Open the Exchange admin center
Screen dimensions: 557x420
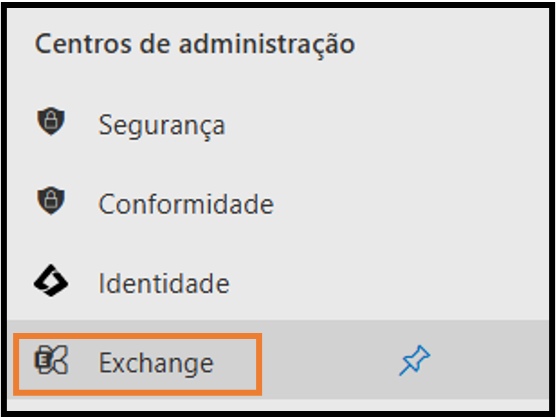coord(278,360)
